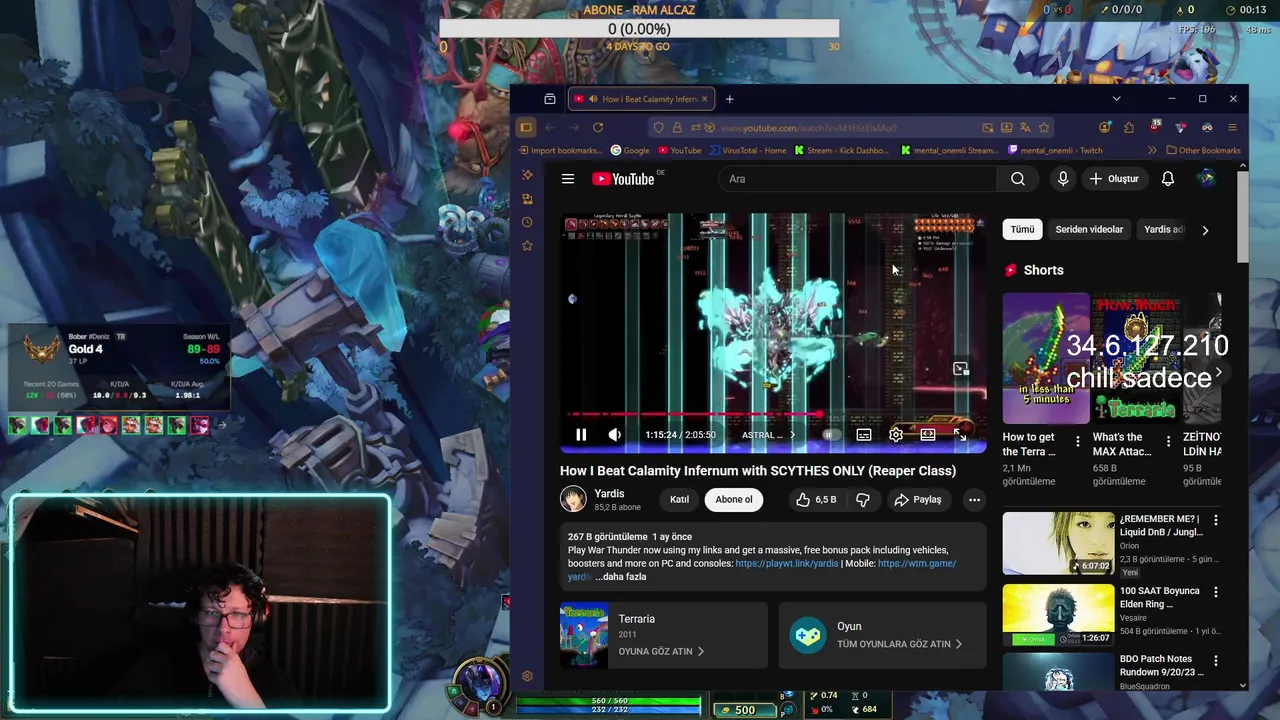Open the Yardis channel avatar

point(573,499)
